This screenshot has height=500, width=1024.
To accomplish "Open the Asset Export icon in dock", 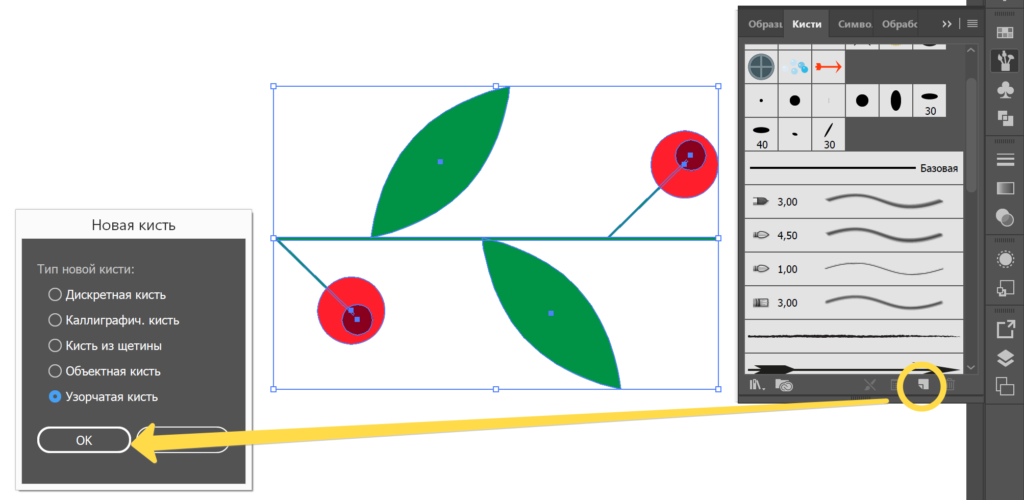I will click(x=1004, y=329).
